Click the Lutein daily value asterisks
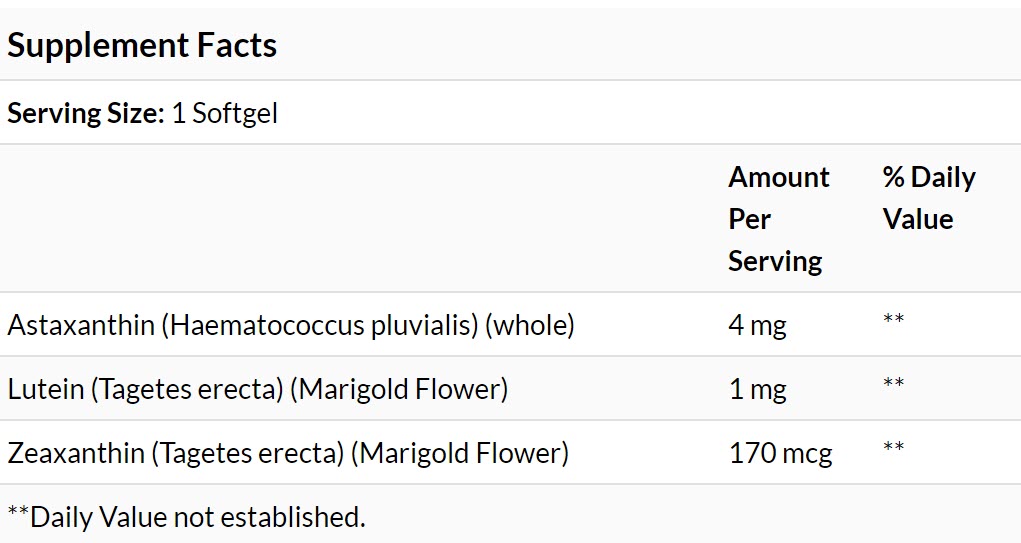 click(x=893, y=382)
